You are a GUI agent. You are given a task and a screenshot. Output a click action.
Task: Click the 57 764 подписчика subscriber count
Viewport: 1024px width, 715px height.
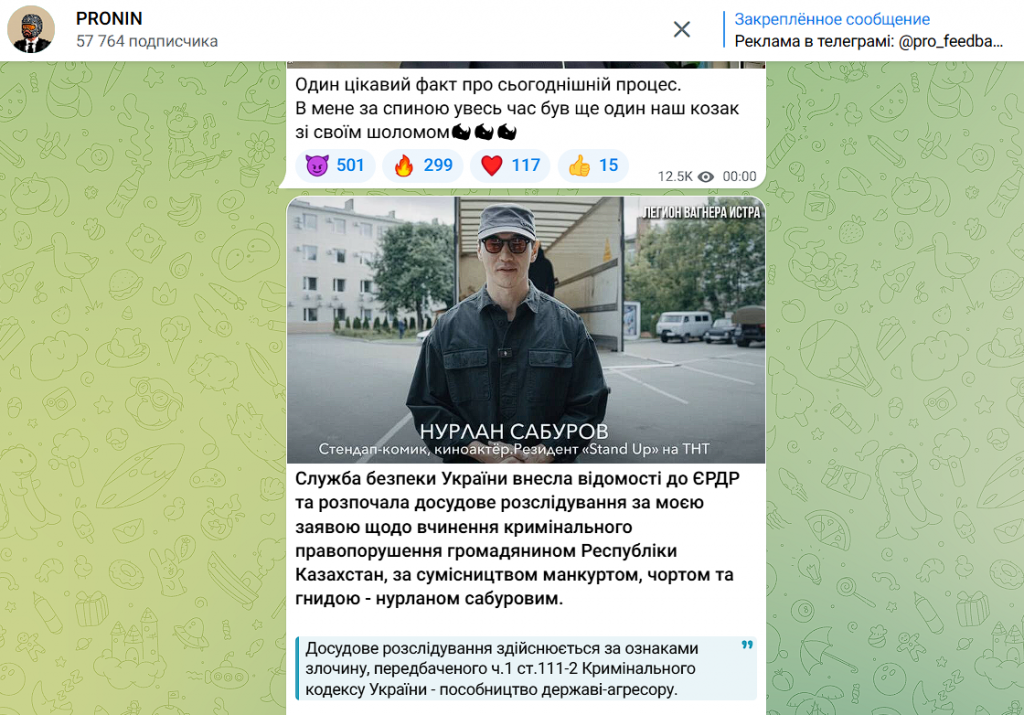tap(147, 41)
